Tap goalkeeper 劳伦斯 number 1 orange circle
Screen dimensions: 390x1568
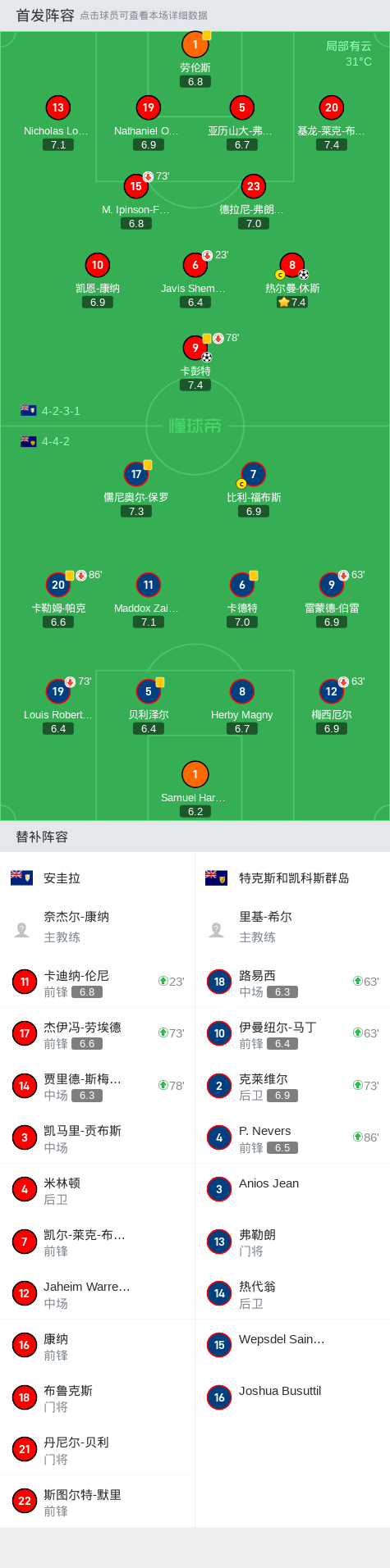pos(195,44)
